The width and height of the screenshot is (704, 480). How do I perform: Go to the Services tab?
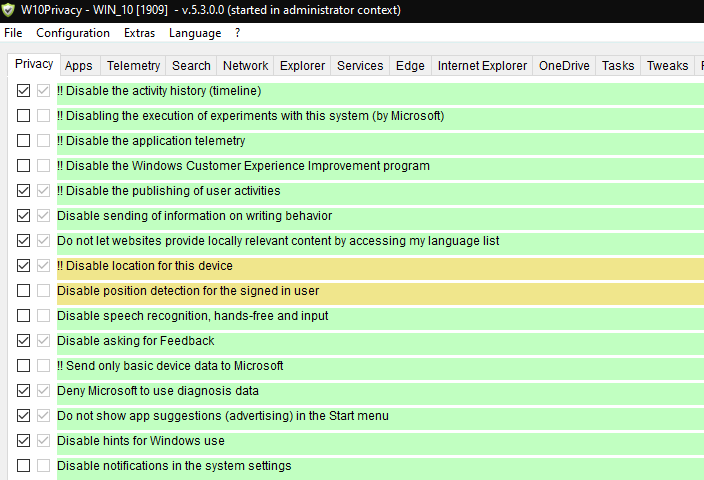(360, 66)
